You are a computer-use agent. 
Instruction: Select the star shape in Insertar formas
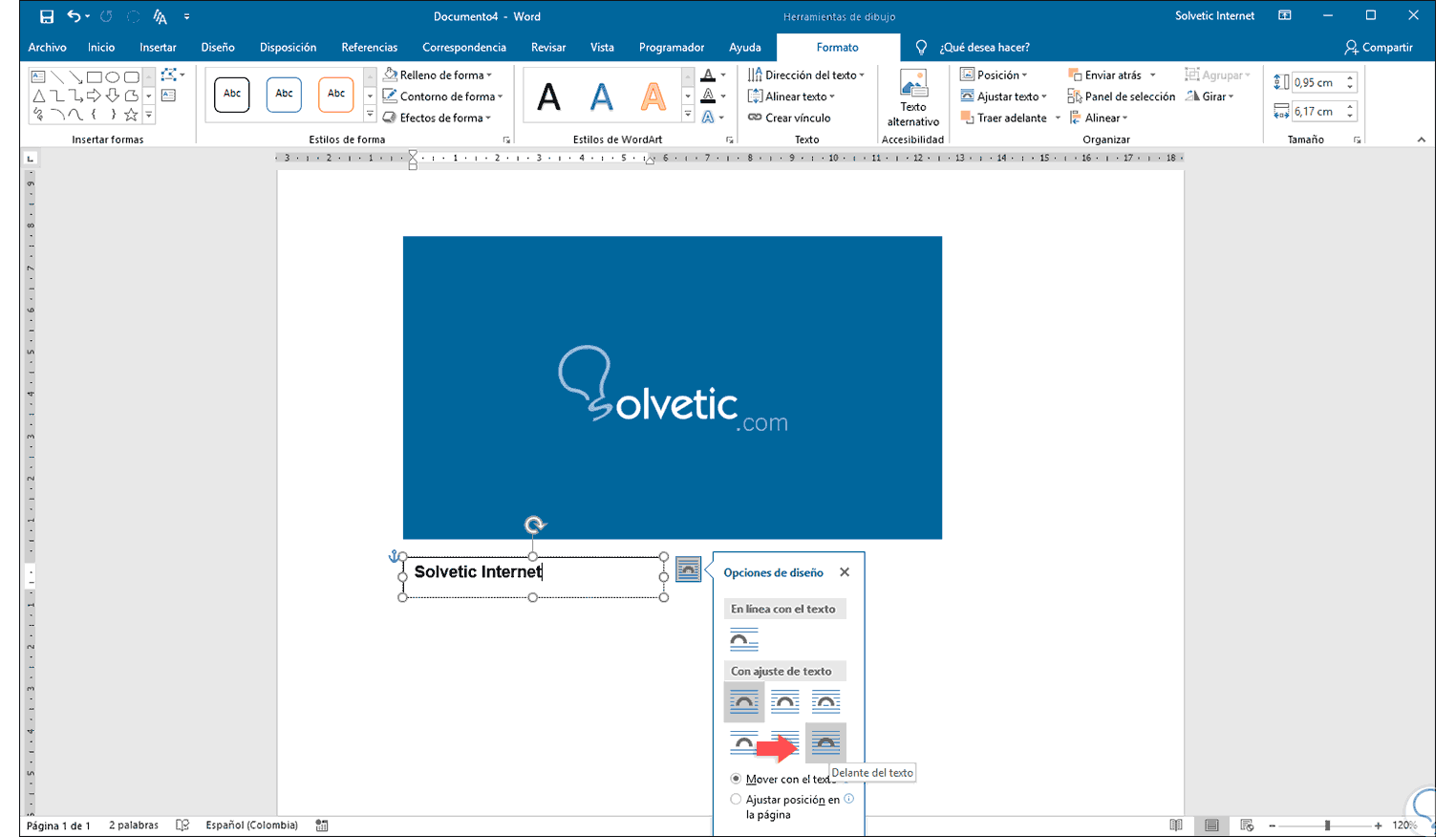tap(131, 115)
